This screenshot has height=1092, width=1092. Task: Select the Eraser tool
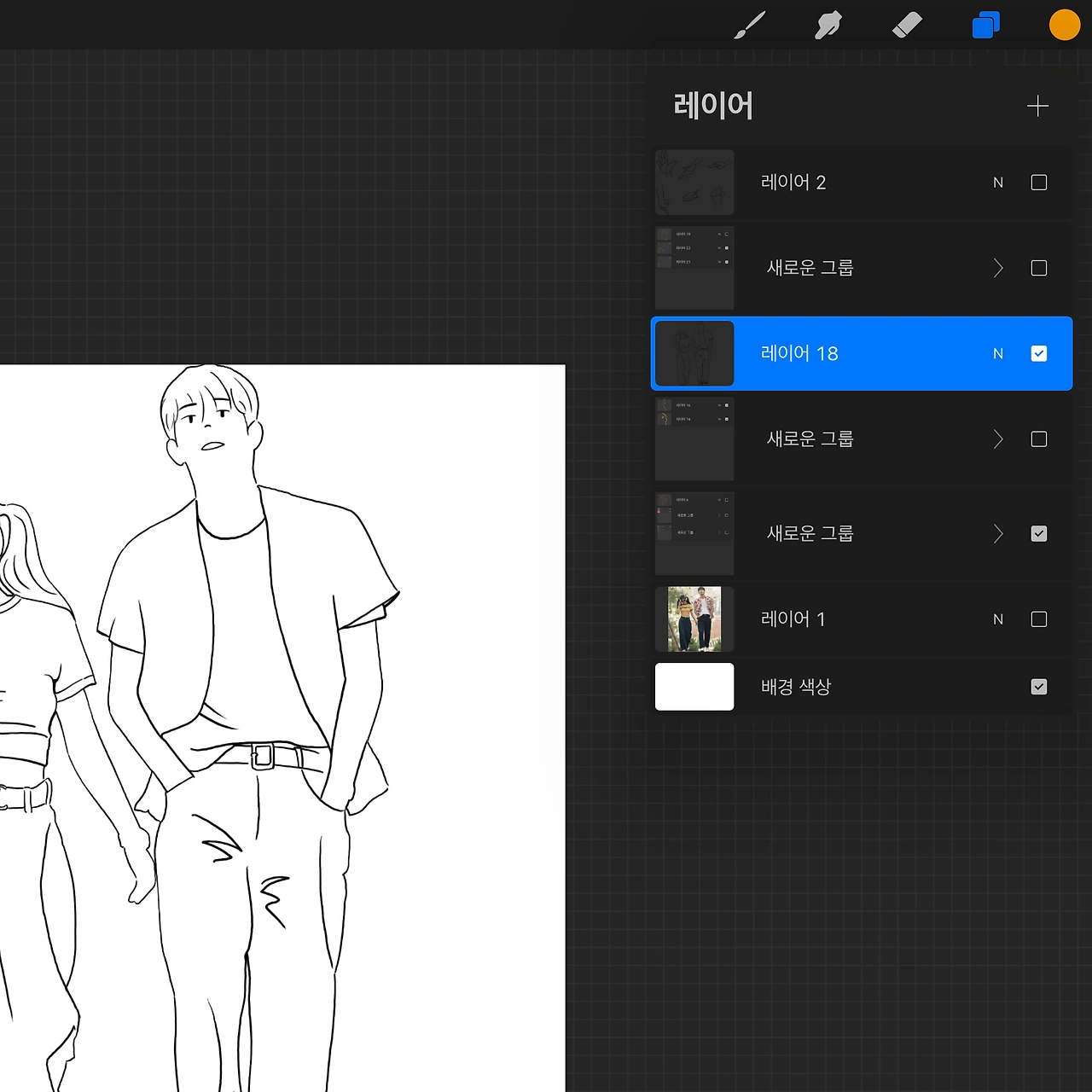pyautogui.click(x=907, y=26)
